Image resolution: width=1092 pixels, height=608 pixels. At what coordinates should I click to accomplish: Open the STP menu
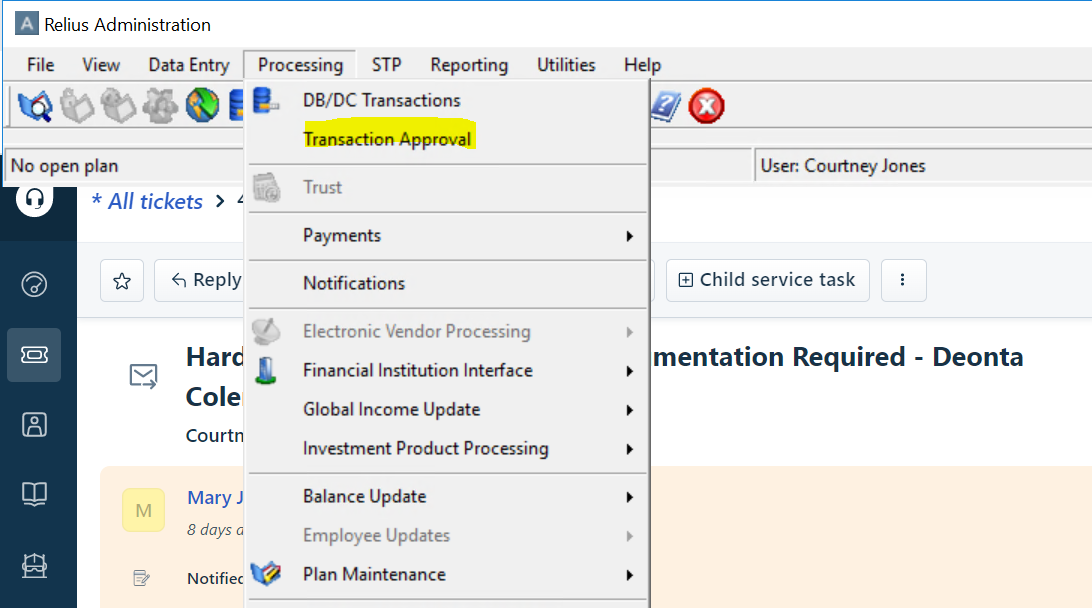coord(387,65)
